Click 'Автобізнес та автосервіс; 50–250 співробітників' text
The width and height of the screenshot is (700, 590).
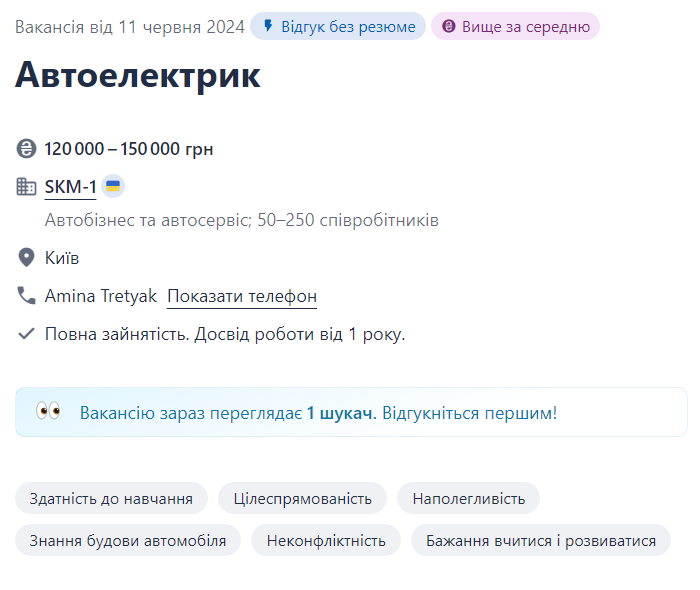tap(242, 220)
